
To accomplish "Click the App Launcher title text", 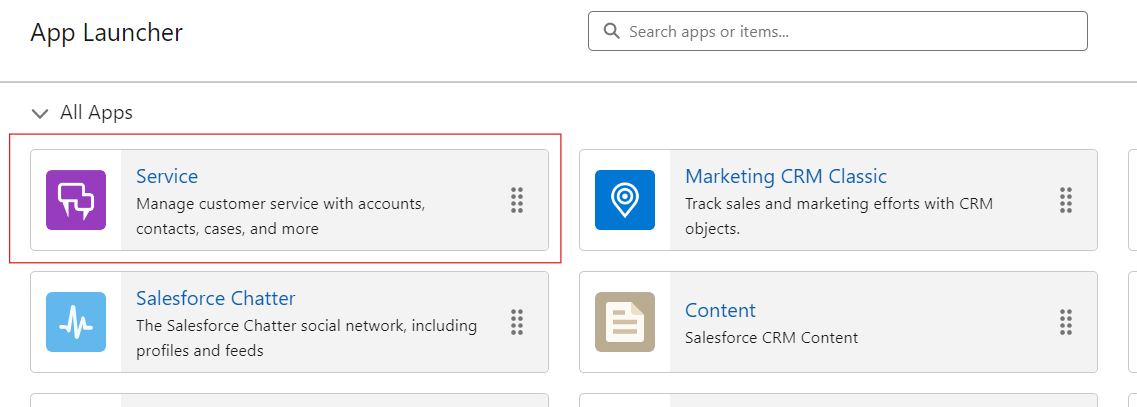I will [x=107, y=33].
